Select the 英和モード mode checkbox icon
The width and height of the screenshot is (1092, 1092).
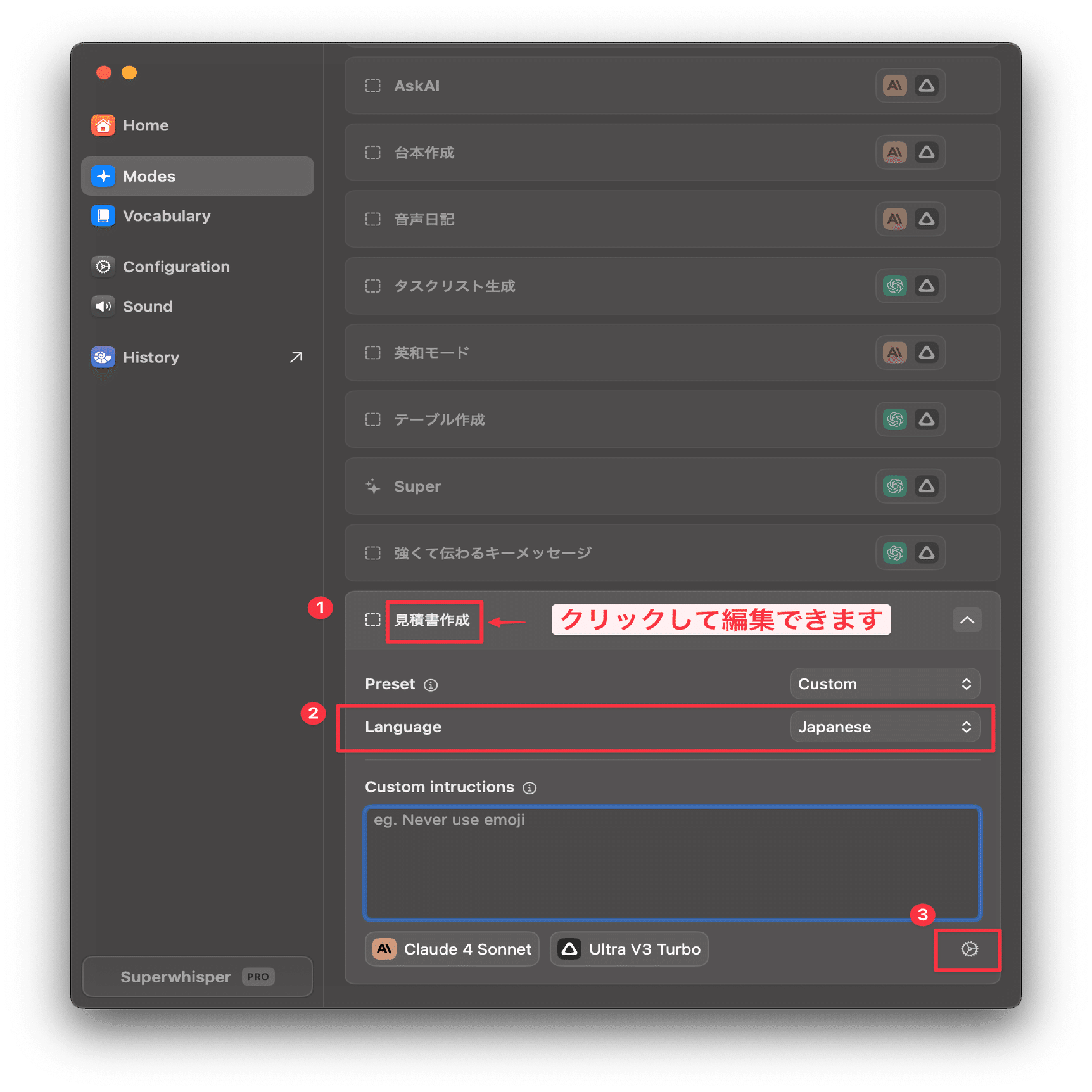[x=373, y=353]
